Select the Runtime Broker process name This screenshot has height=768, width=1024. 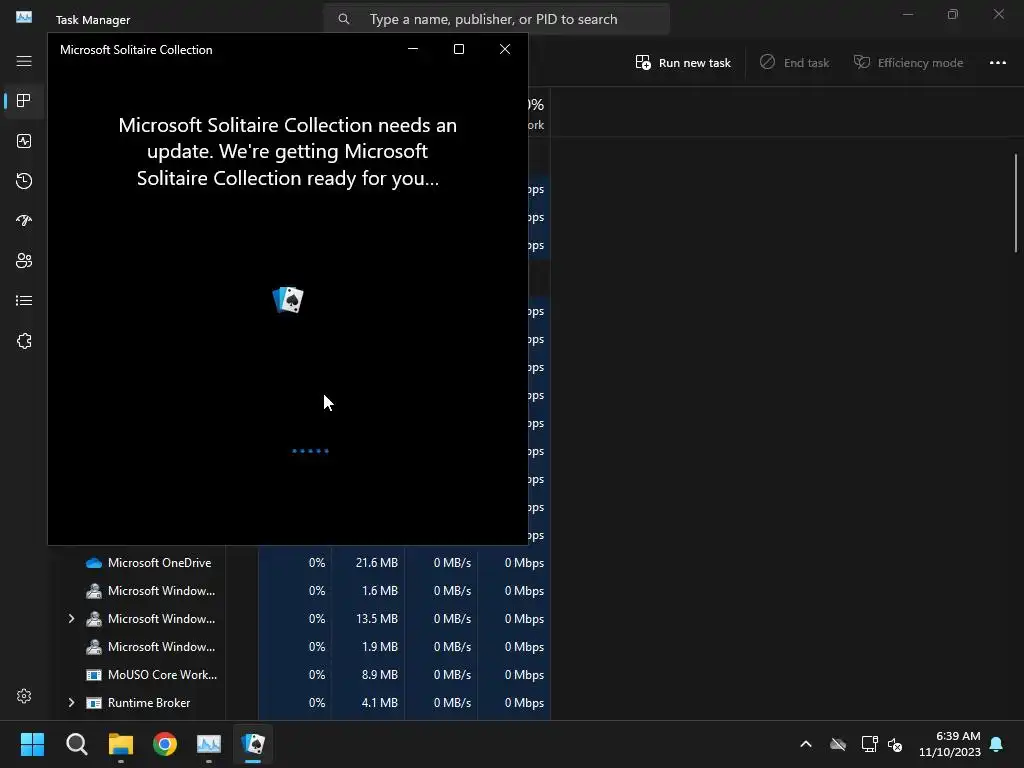149,703
